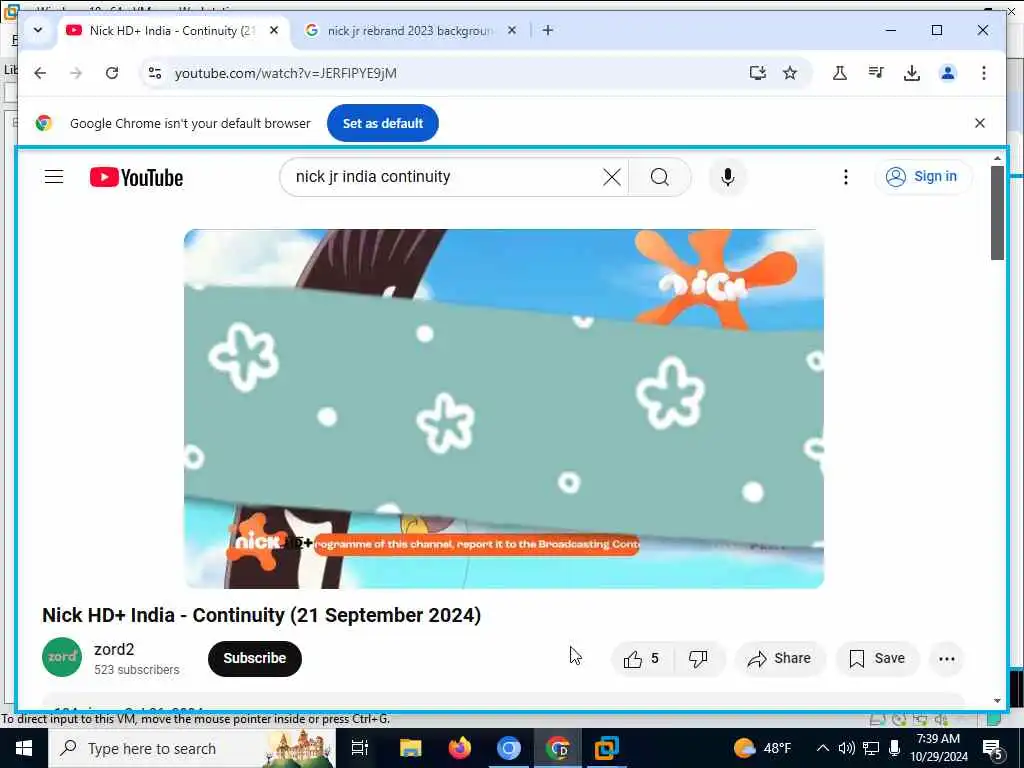Open the media controls icon
The height and width of the screenshot is (768, 1024).
tap(876, 73)
